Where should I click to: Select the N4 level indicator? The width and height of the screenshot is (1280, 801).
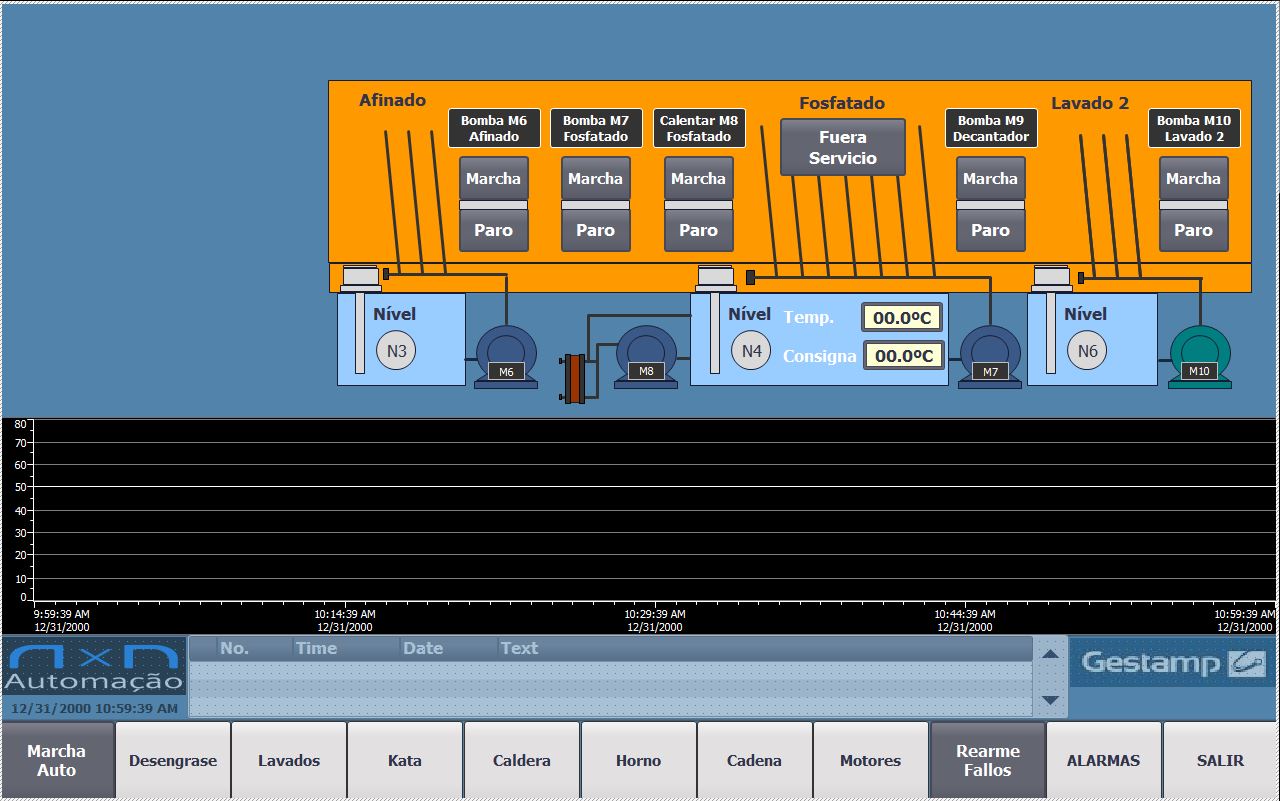point(752,351)
